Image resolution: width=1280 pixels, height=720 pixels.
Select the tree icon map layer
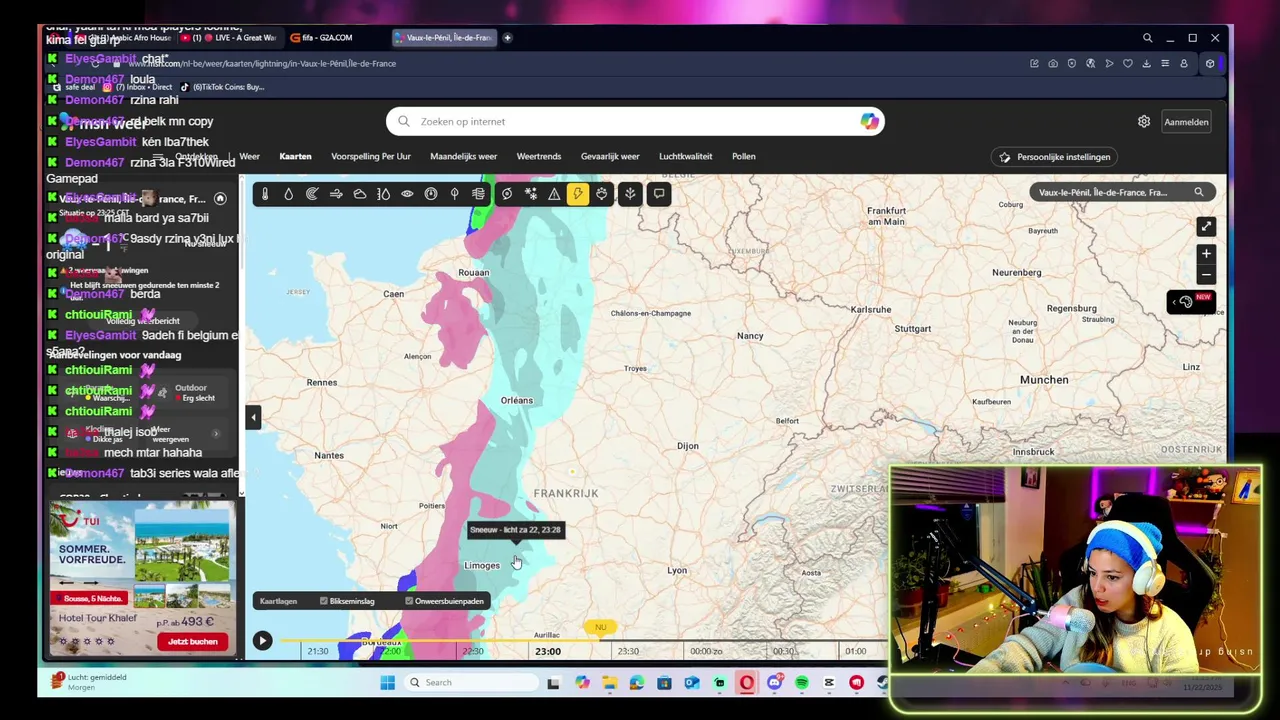point(454,194)
